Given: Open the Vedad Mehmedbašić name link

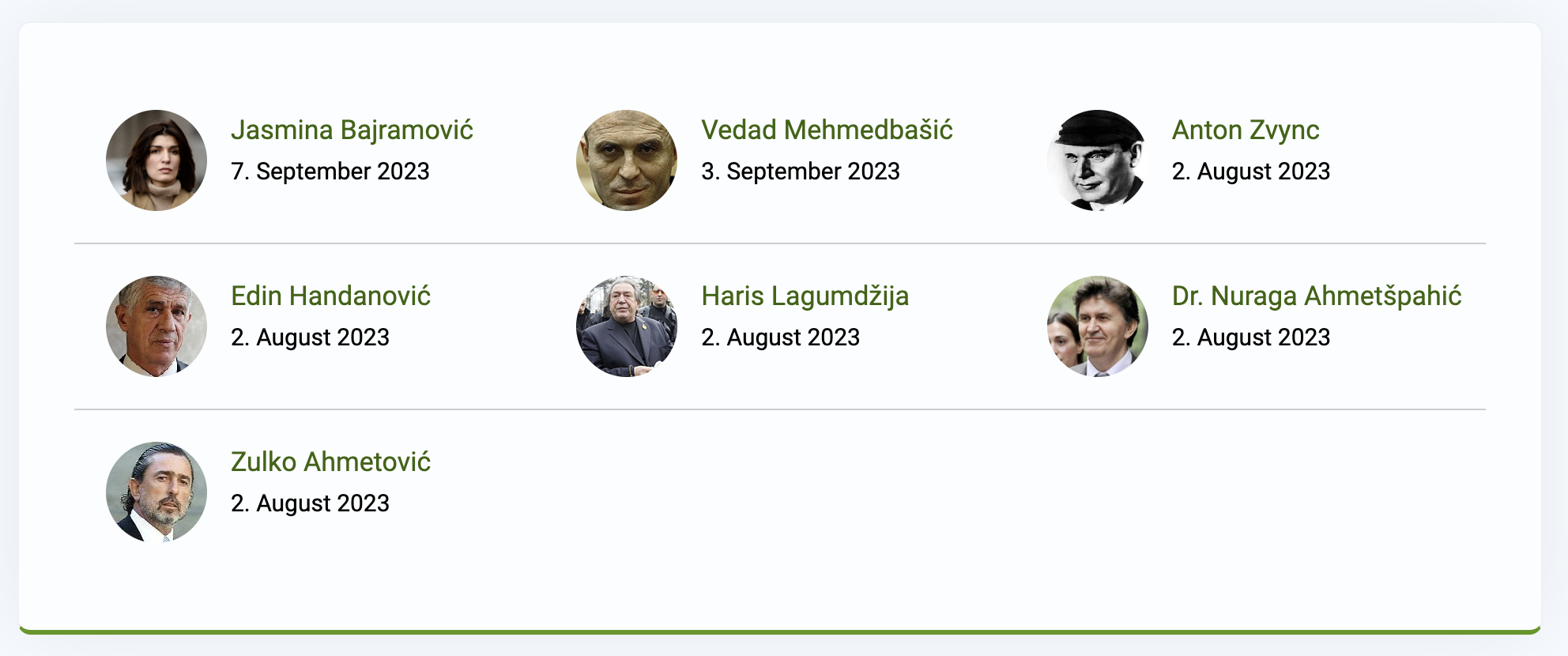Looking at the screenshot, I should [827, 130].
